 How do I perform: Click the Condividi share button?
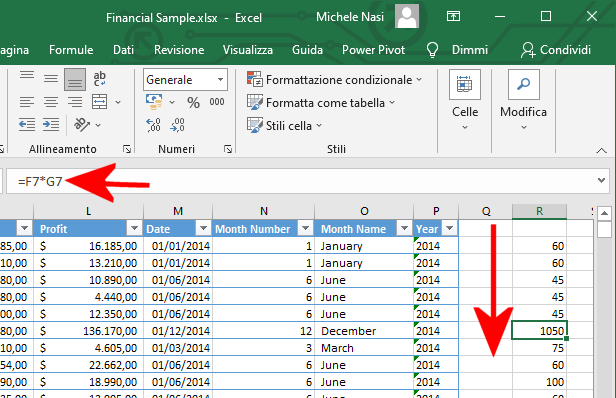click(556, 50)
